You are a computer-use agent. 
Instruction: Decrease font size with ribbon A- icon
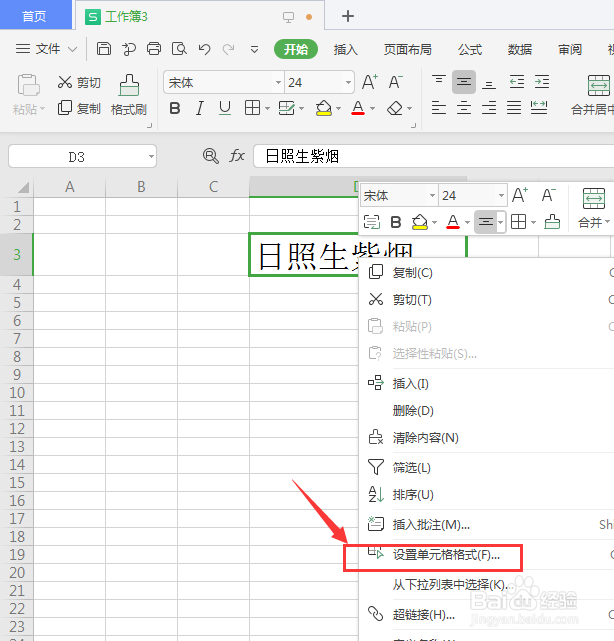(395, 82)
